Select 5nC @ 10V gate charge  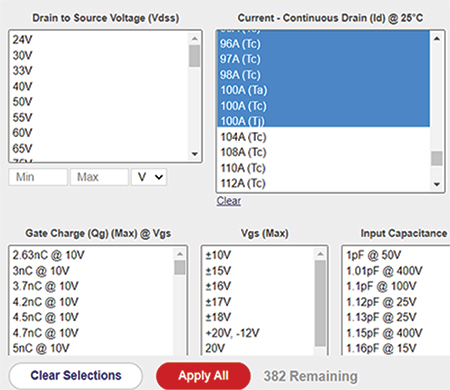tap(92, 348)
